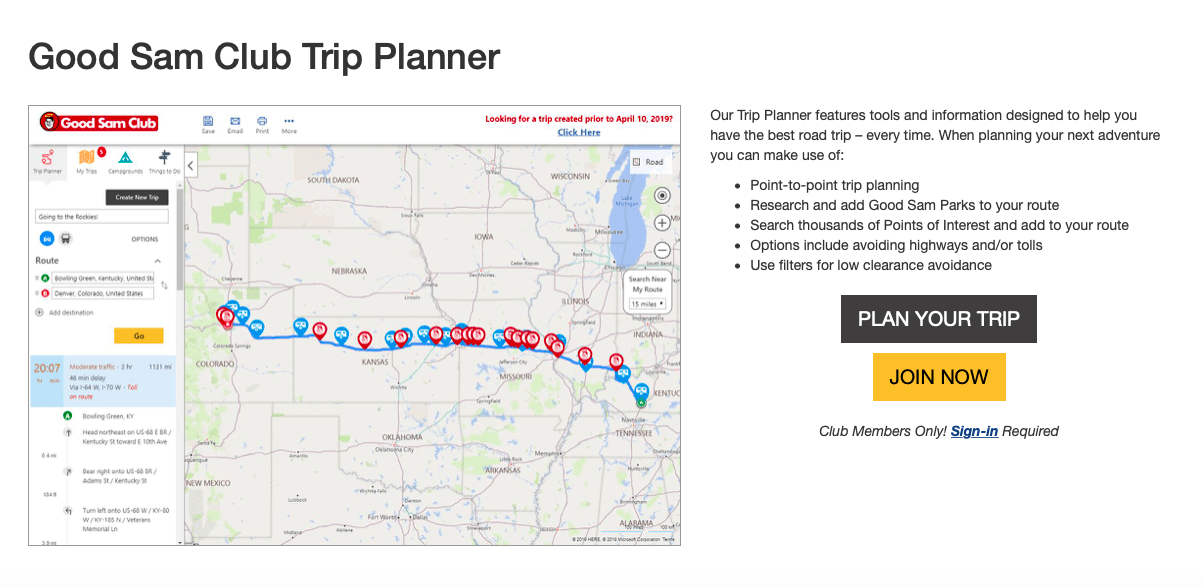Click the PLAN YOUR TRIP button
This screenshot has width=1203, height=587.
click(938, 319)
